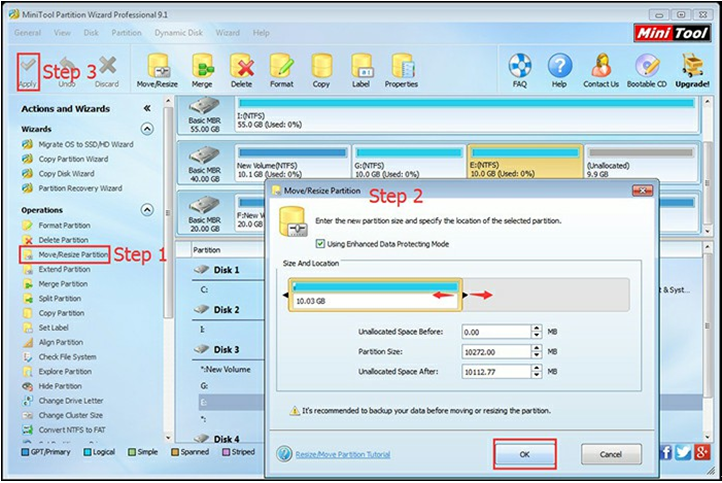
Task: Click Cancel in Move/Resize dialog
Action: pos(611,454)
